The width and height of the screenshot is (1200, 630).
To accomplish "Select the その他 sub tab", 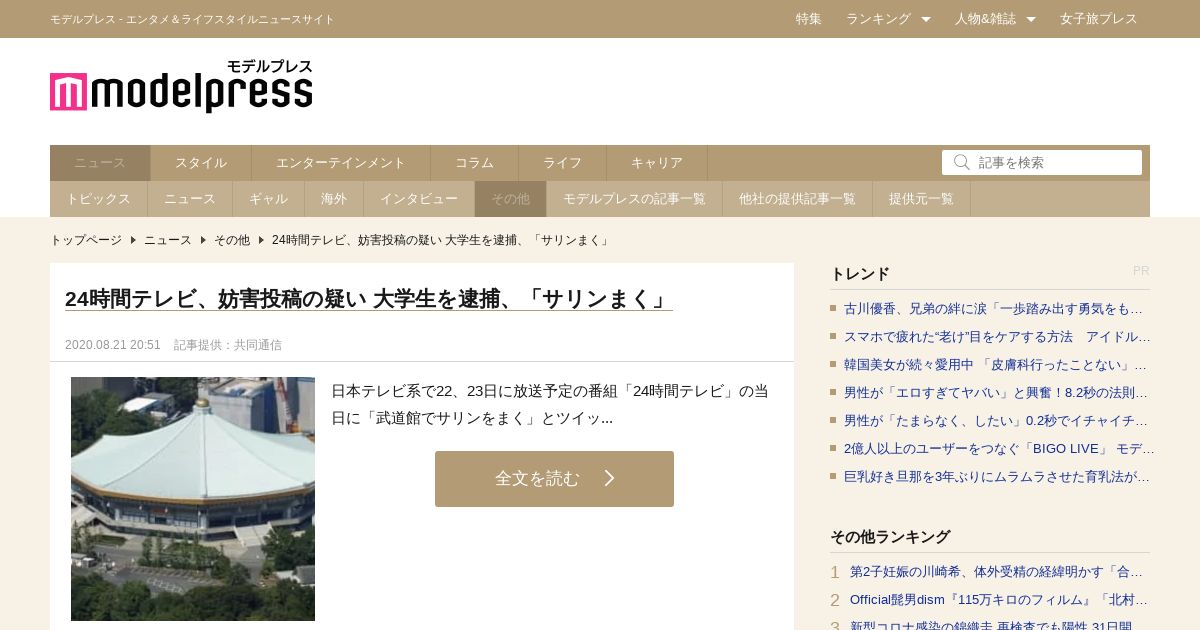I will 511,199.
